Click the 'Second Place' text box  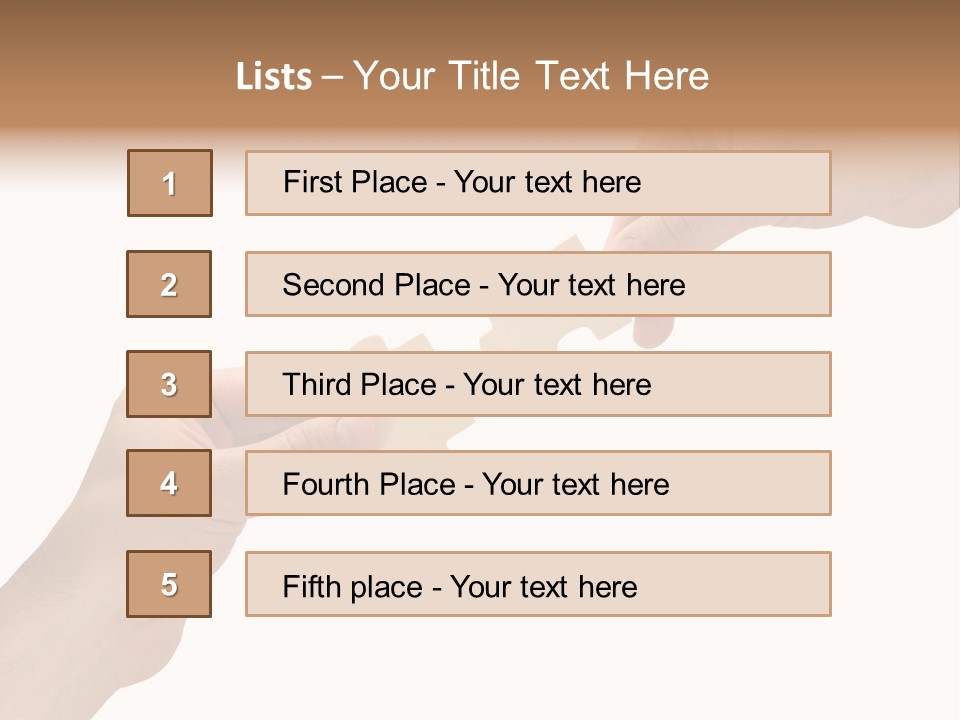pyautogui.click(x=538, y=284)
